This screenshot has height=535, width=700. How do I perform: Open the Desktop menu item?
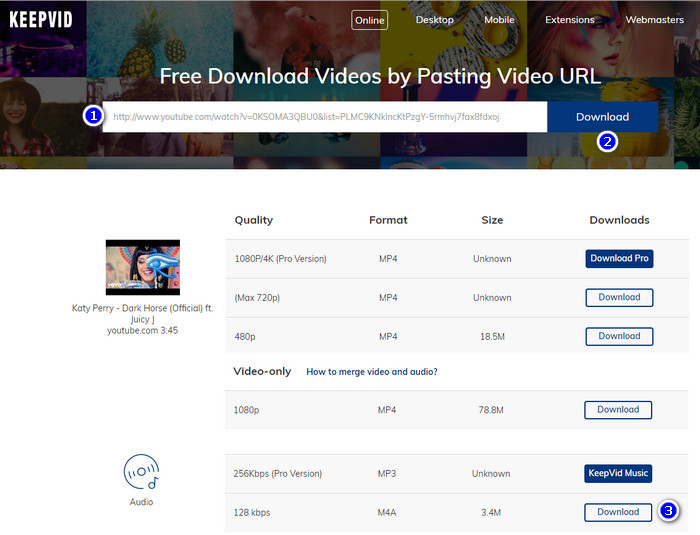coord(434,20)
